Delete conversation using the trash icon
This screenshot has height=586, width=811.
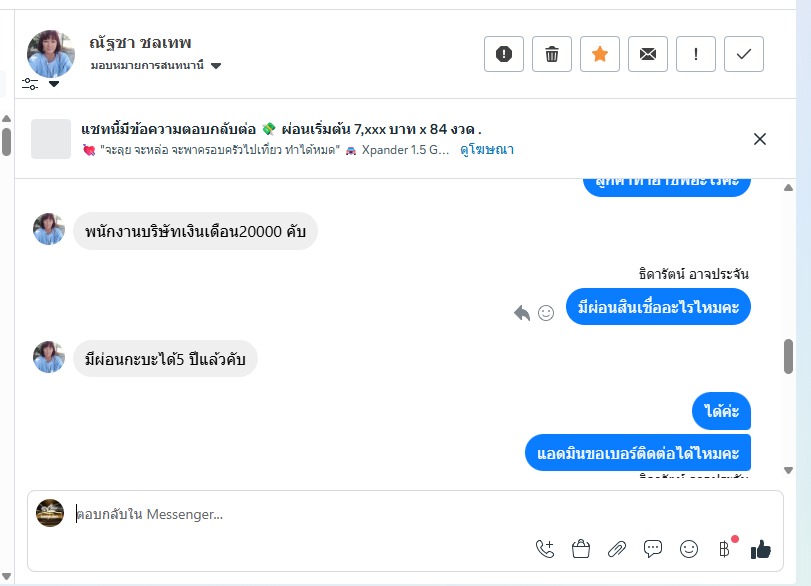551,55
